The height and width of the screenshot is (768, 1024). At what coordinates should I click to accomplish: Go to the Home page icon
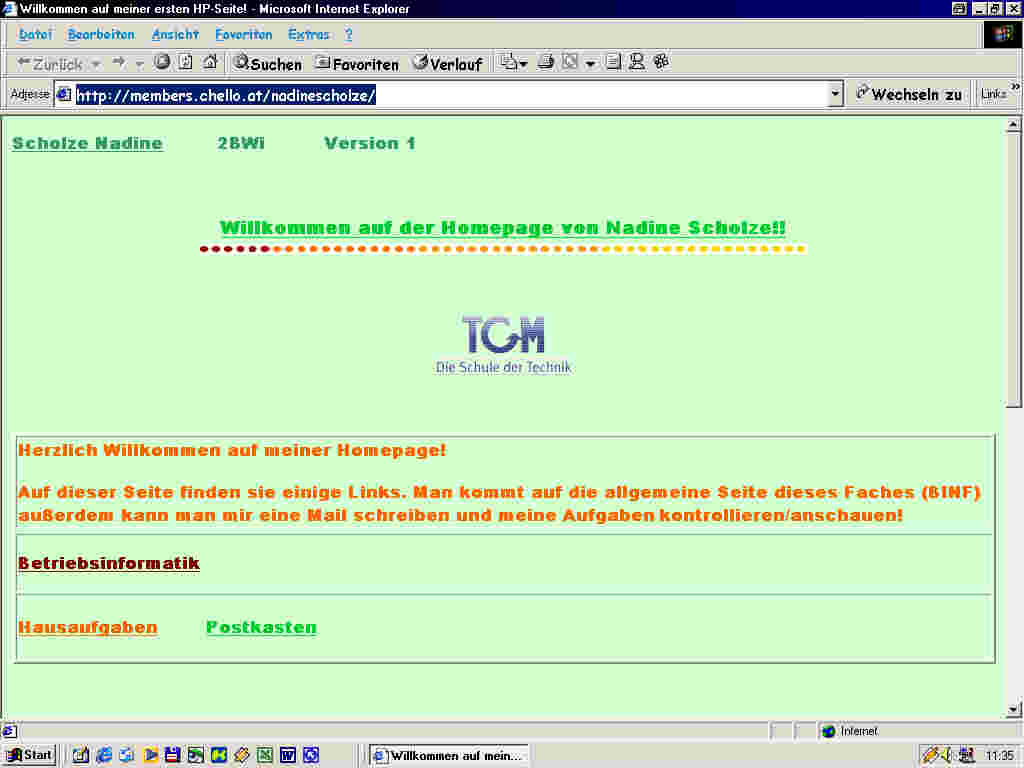[x=210, y=62]
